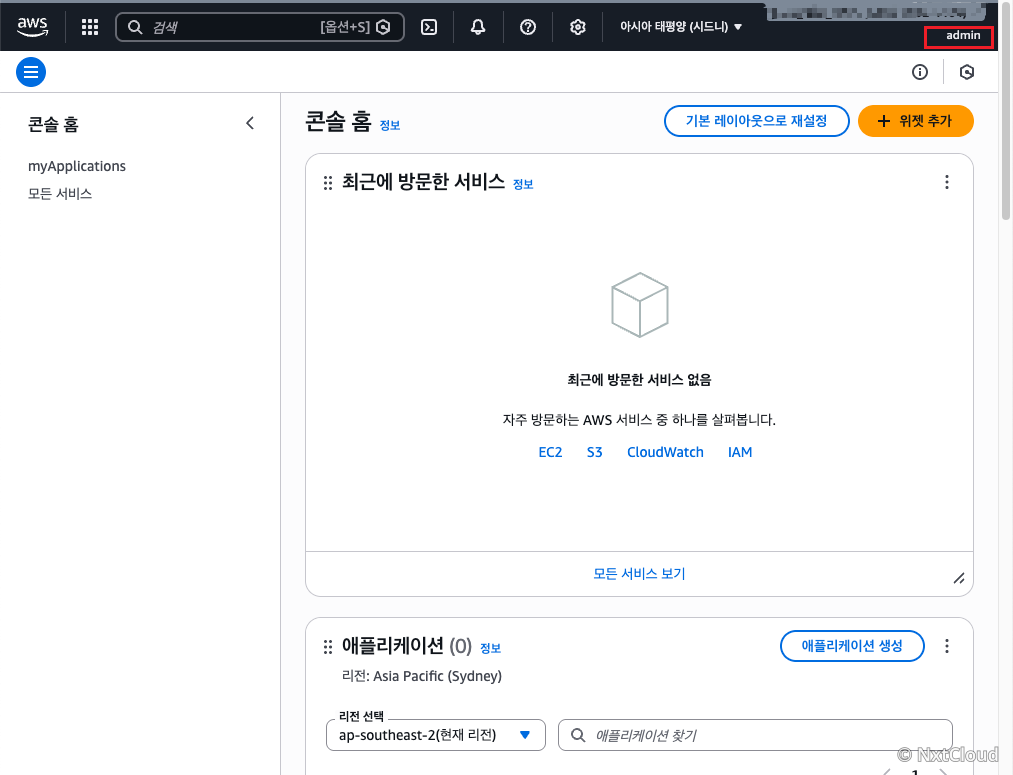
Task: Open the settings gear menu
Action: point(578,27)
